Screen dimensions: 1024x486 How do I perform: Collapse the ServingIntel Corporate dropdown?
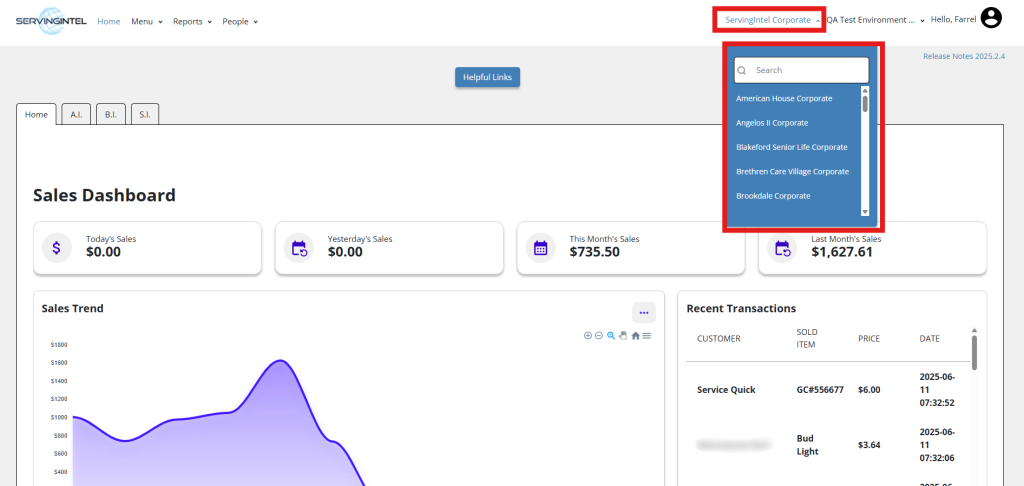point(769,20)
